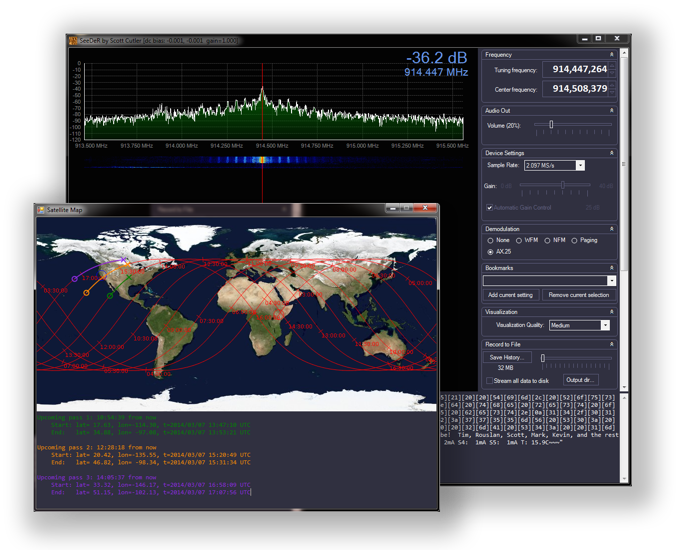Select the WFM demodulation mode

(x=519, y=241)
